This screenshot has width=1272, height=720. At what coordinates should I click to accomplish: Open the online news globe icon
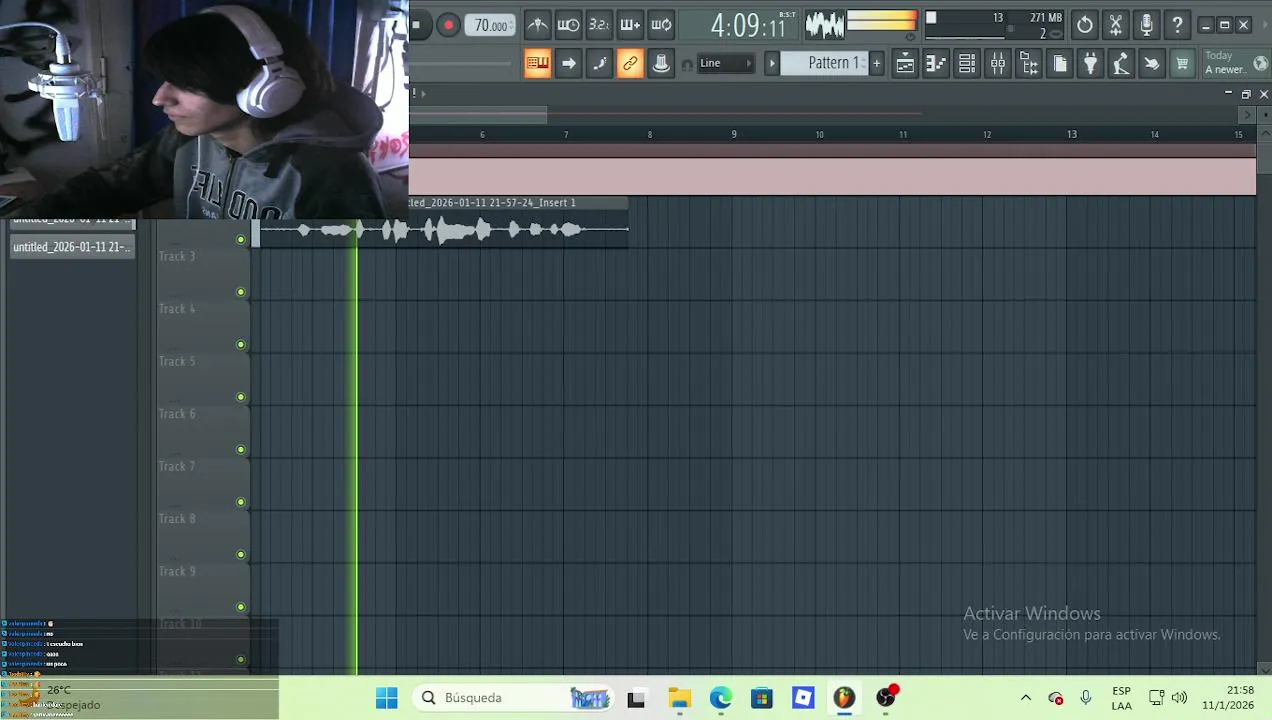click(x=1260, y=63)
